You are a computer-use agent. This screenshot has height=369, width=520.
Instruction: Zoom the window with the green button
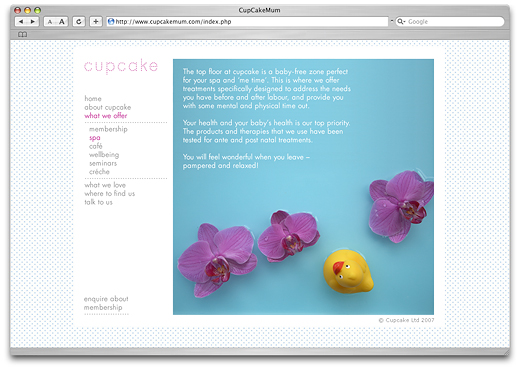coord(38,10)
